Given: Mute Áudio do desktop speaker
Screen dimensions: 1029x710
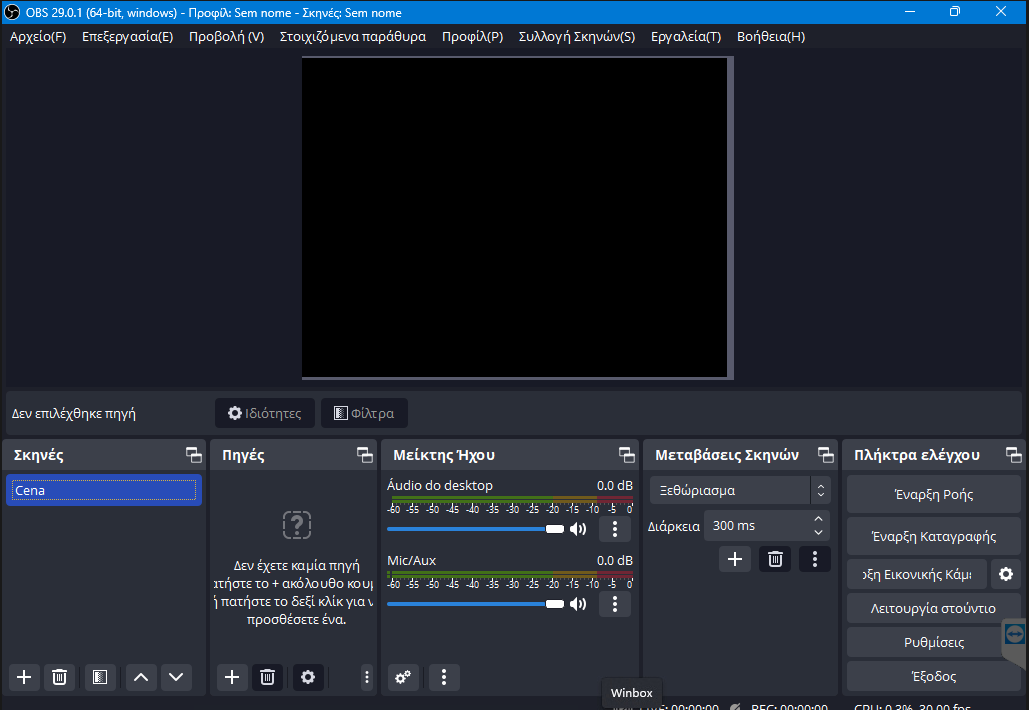Looking at the screenshot, I should [578, 529].
